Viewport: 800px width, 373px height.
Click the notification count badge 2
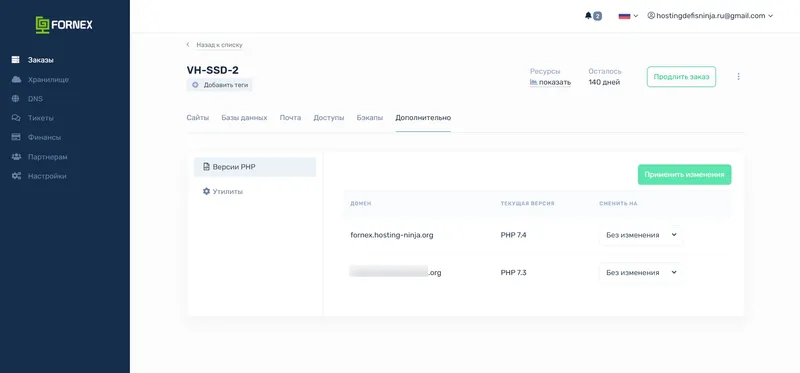pos(597,16)
